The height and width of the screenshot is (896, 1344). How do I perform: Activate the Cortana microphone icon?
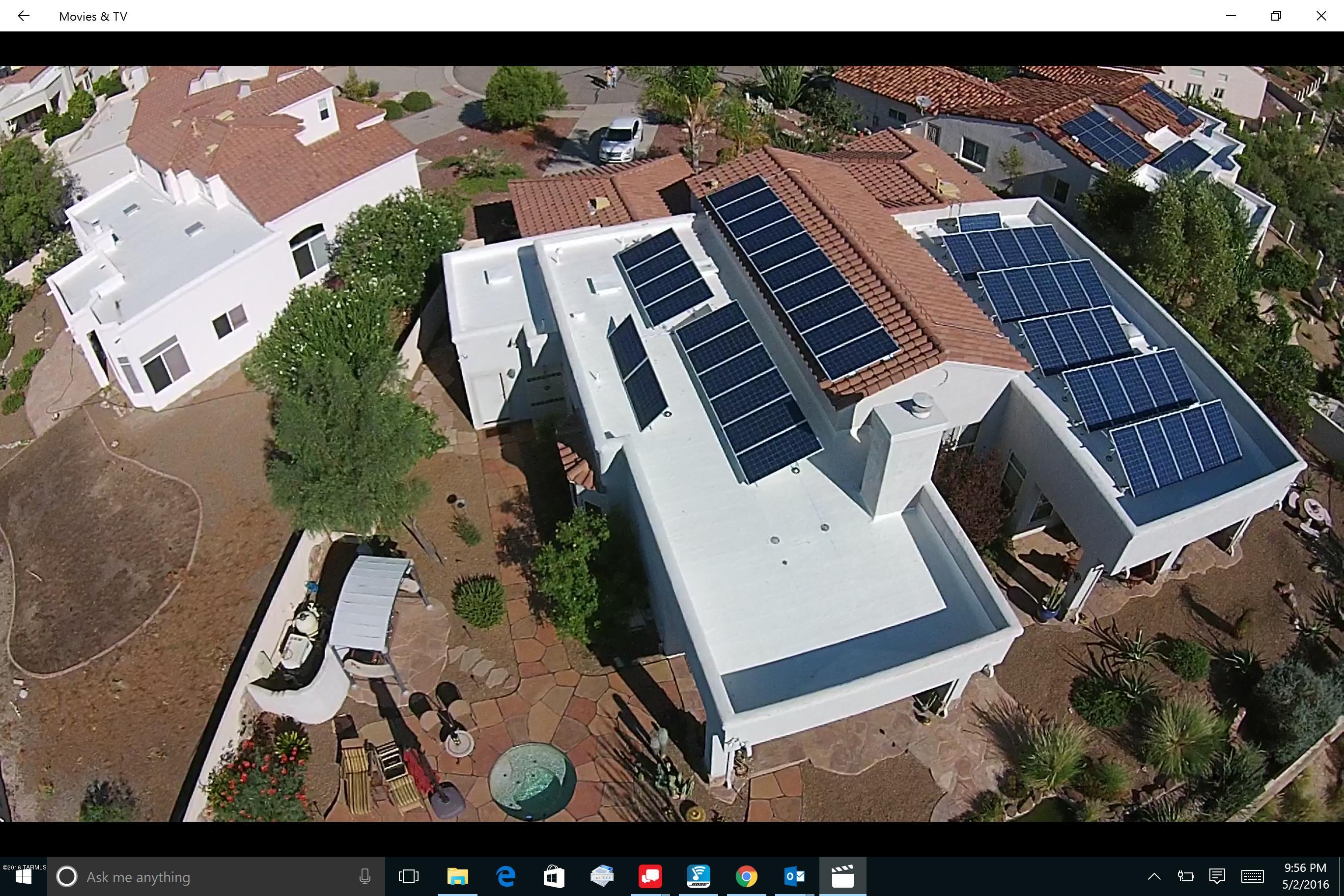tap(364, 876)
